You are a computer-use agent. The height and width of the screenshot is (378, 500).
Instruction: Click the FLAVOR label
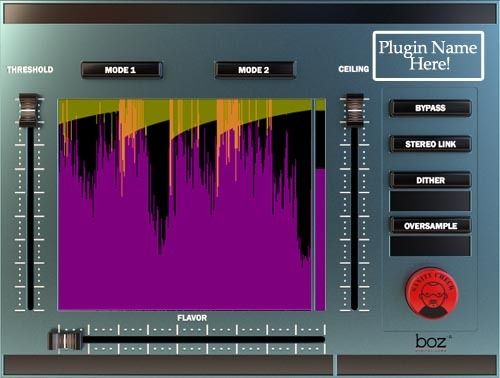click(x=192, y=318)
